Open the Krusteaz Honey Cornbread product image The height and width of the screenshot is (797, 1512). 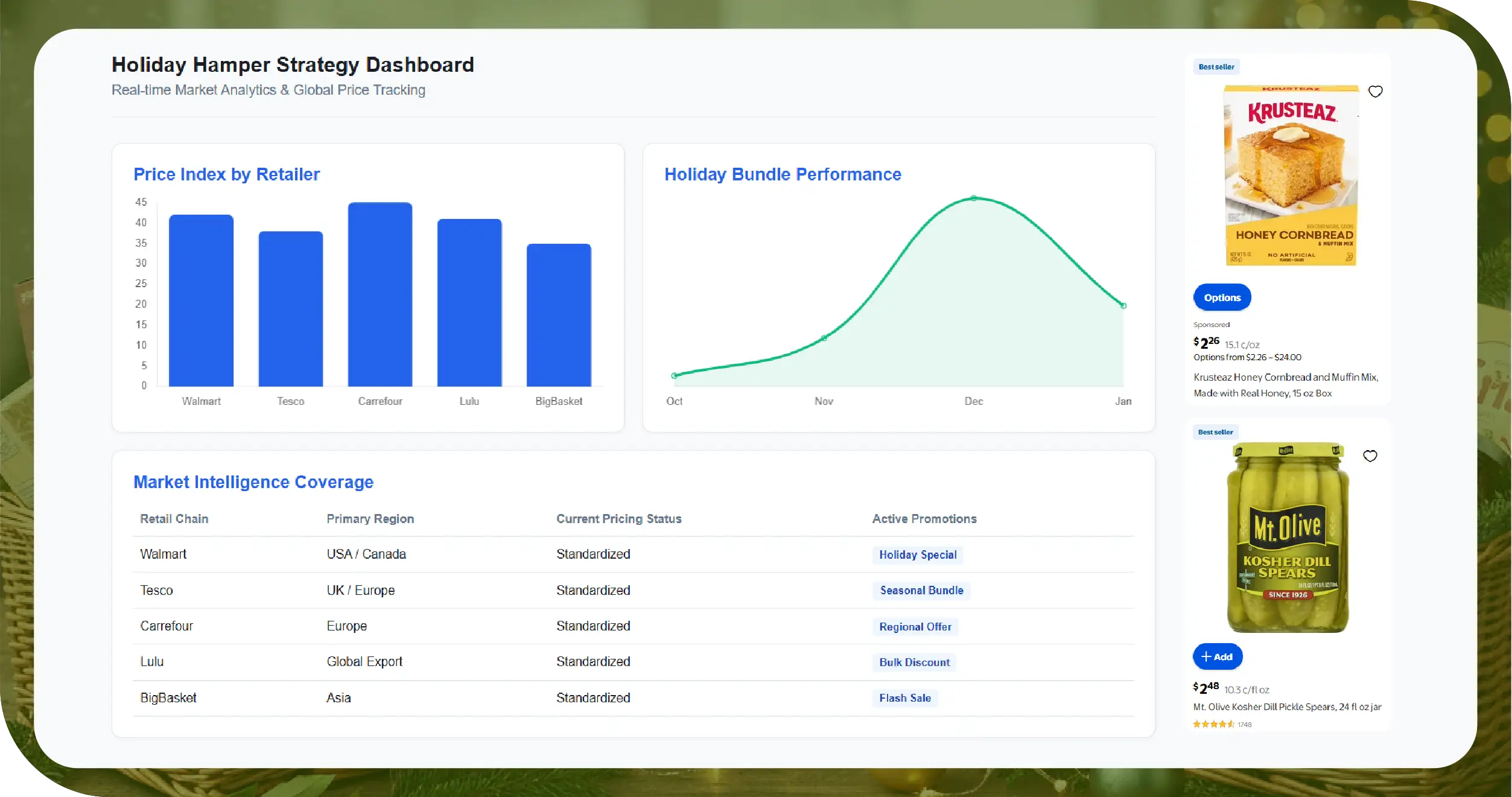[x=1291, y=176]
